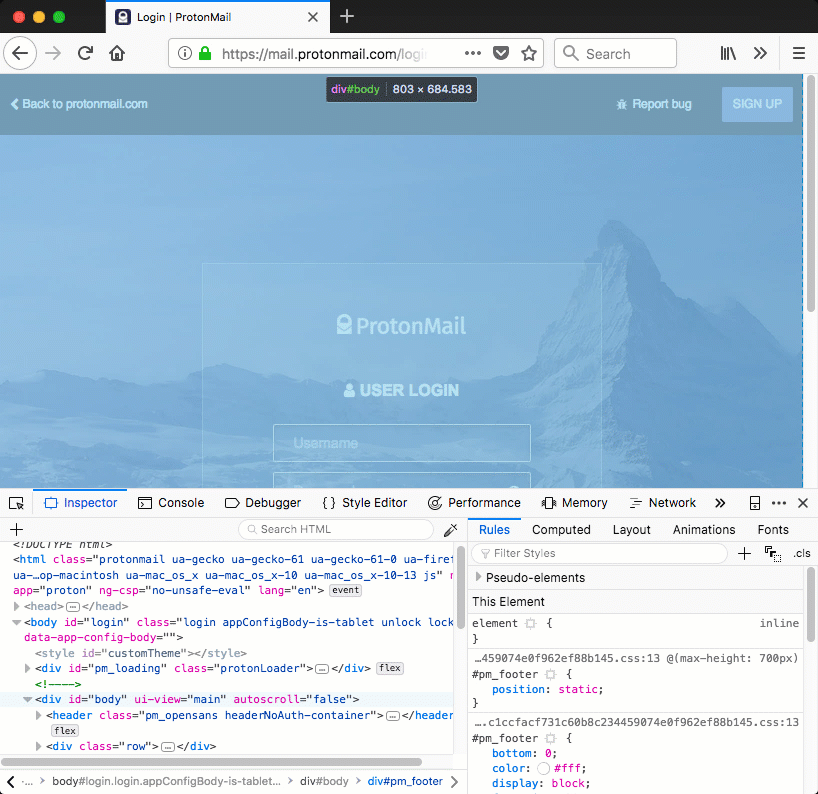Screen dimensions: 818x794
Task: Select the Animations sidebar tab
Action: pyautogui.click(x=704, y=530)
